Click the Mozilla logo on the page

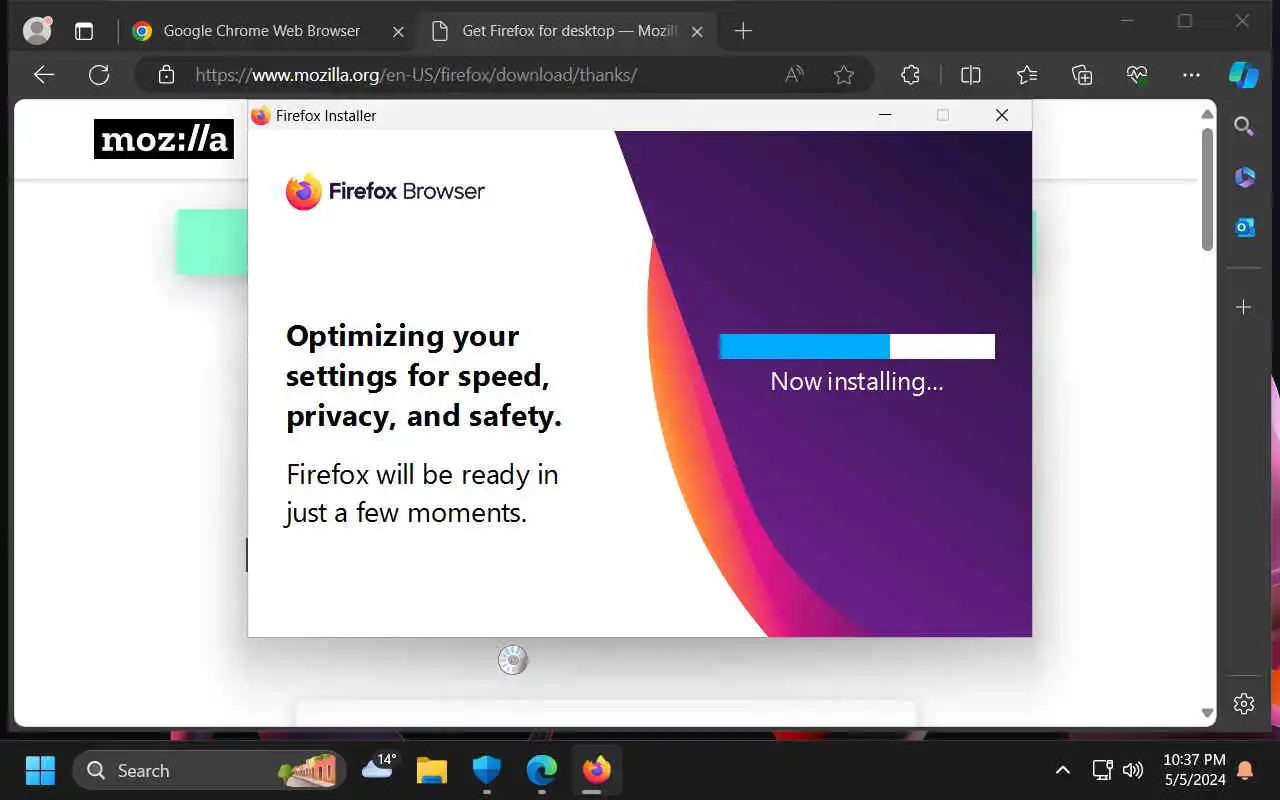click(164, 139)
